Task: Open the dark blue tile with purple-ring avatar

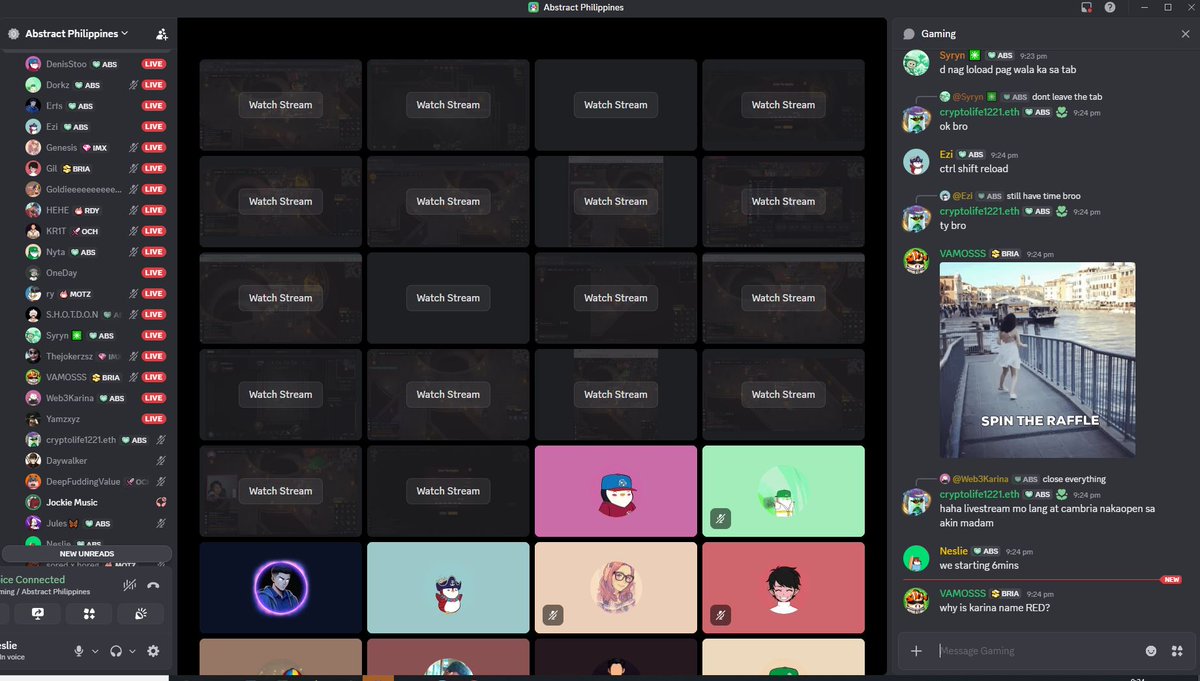Action: point(280,587)
